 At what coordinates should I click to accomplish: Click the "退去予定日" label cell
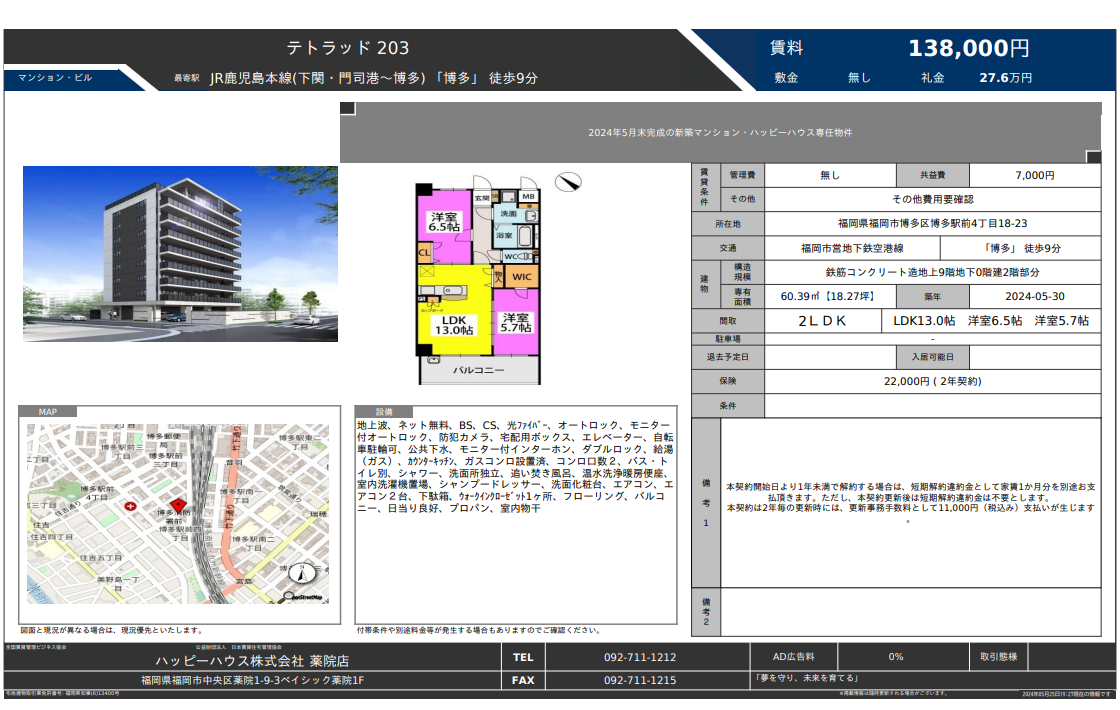728,356
